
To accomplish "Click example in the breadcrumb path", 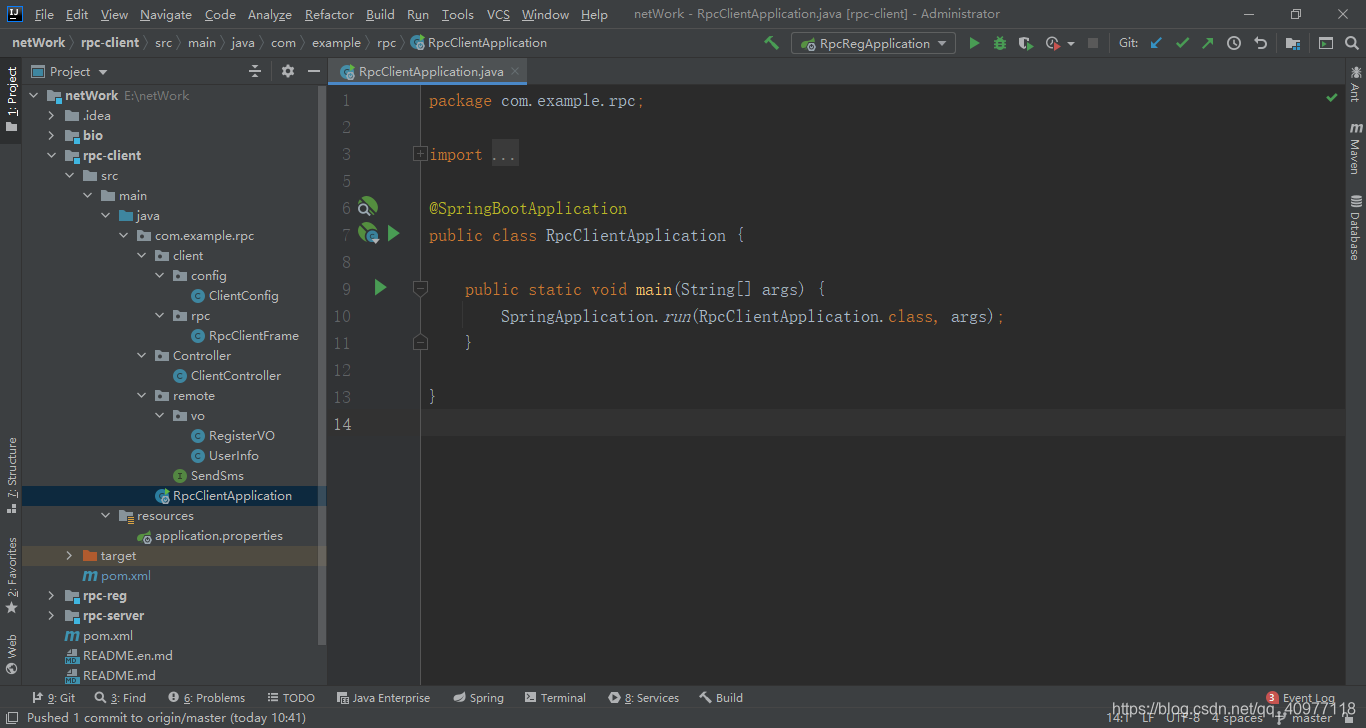I will [x=336, y=43].
